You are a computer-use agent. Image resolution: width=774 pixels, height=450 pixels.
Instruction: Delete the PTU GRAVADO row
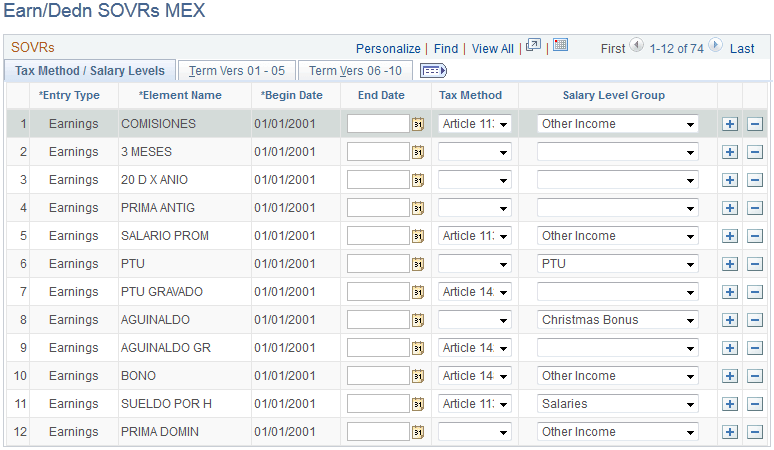755,292
